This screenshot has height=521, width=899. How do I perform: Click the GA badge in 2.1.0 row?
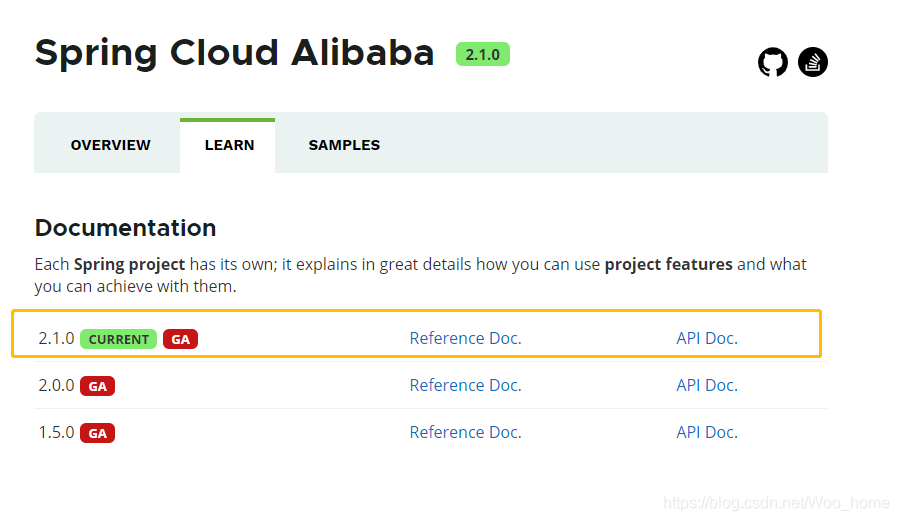180,339
